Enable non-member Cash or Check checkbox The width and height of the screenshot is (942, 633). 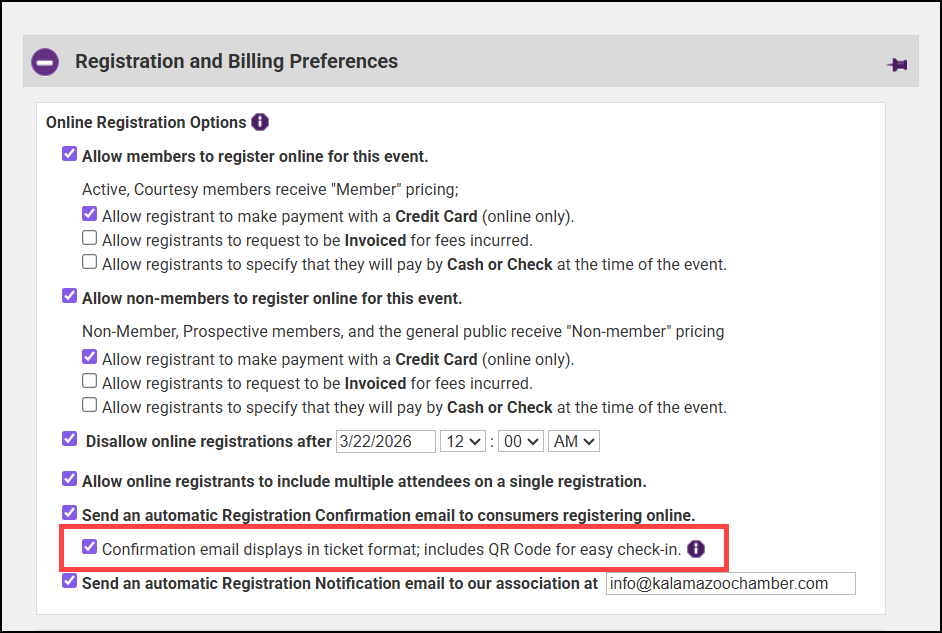pos(90,406)
